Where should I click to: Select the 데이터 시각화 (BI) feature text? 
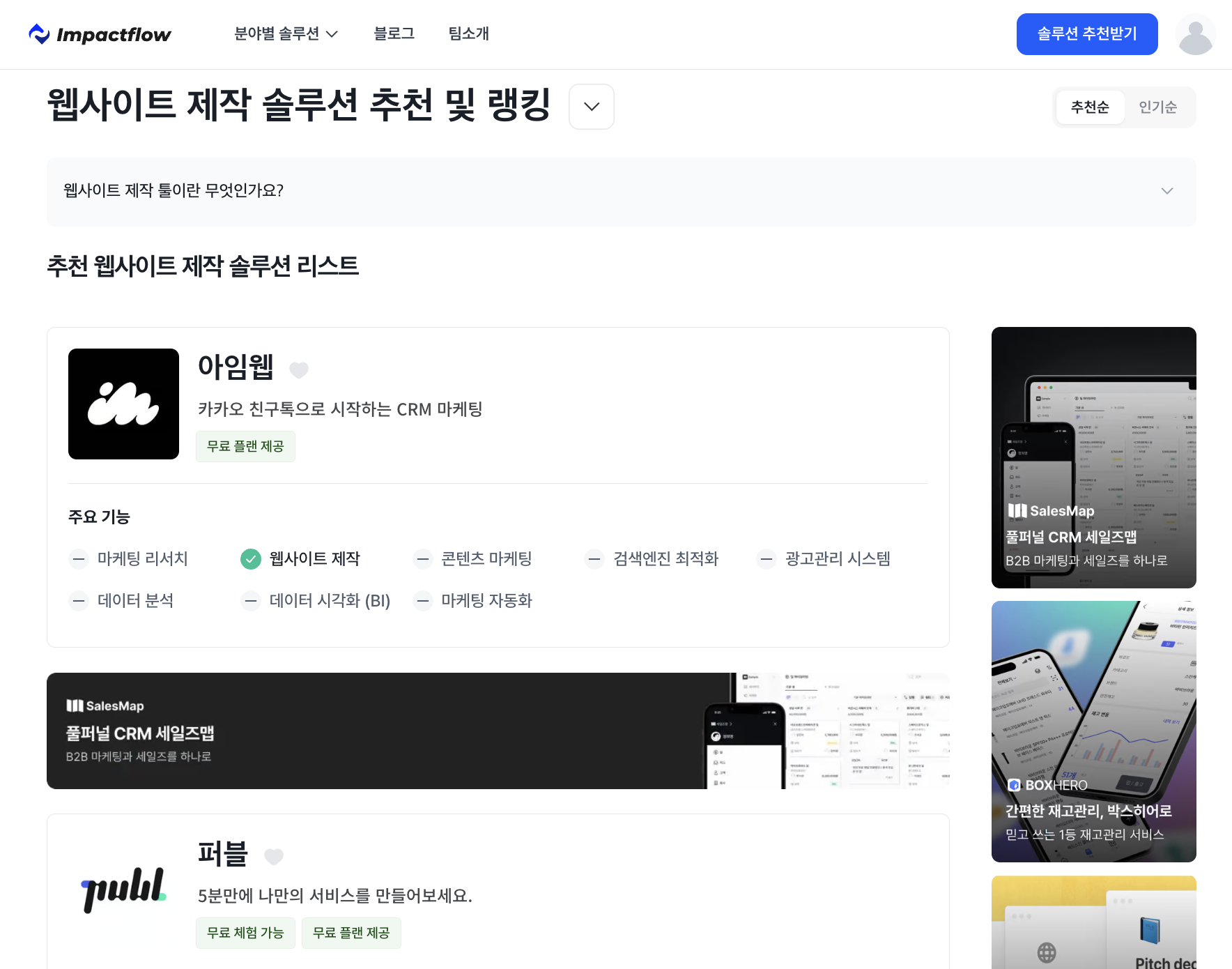(330, 601)
